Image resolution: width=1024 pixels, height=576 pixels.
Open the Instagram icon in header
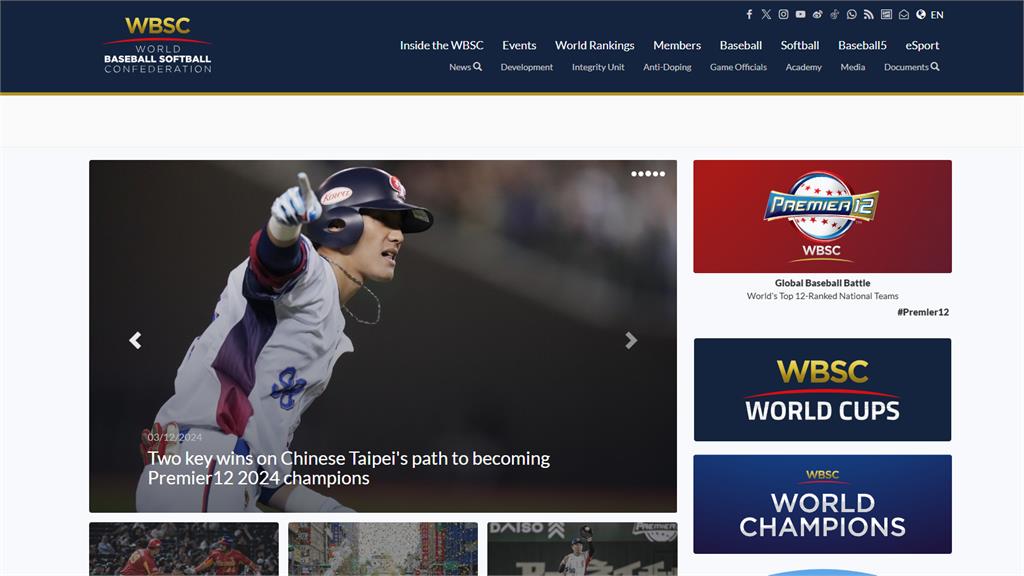coord(783,15)
